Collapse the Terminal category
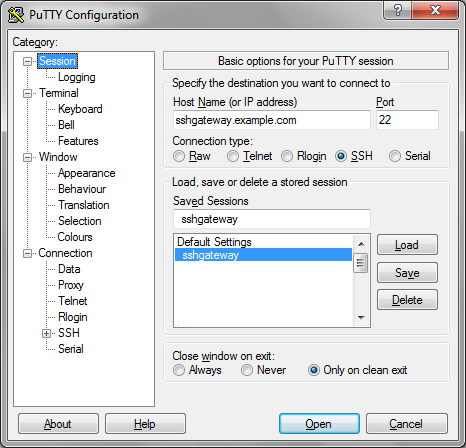Image resolution: width=466 pixels, height=448 pixels. (x=27, y=93)
